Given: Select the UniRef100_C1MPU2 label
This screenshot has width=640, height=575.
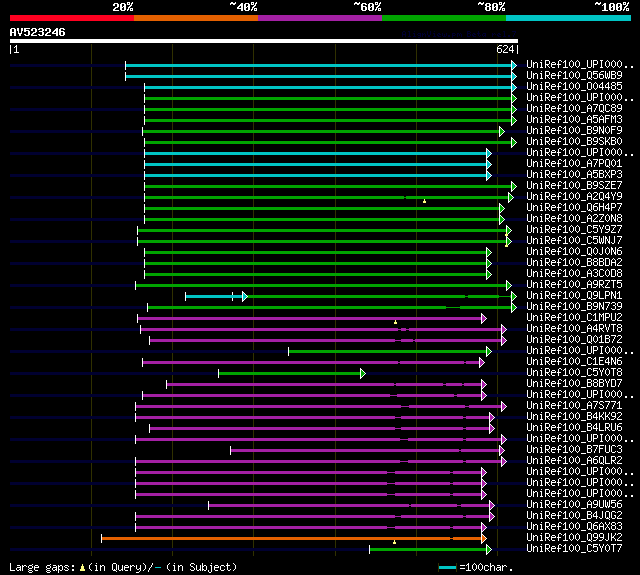Looking at the screenshot, I should point(574,318).
